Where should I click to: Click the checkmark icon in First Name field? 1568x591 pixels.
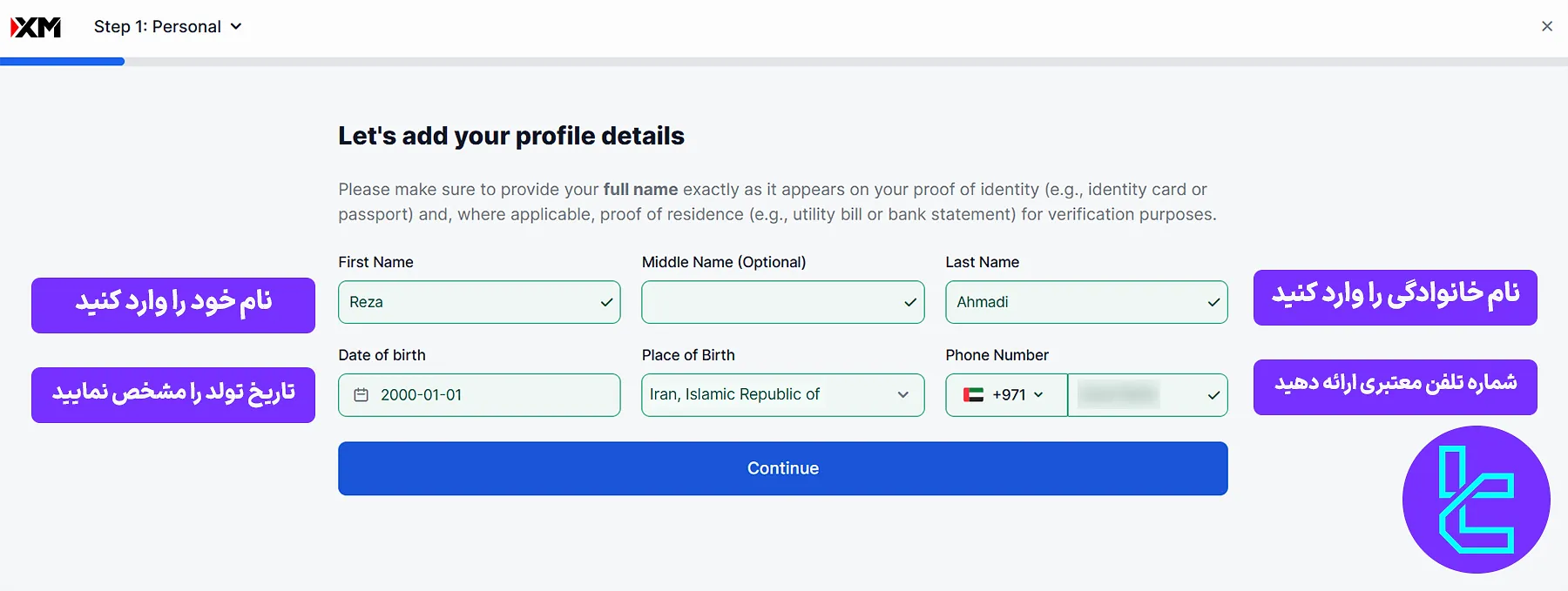pos(606,303)
